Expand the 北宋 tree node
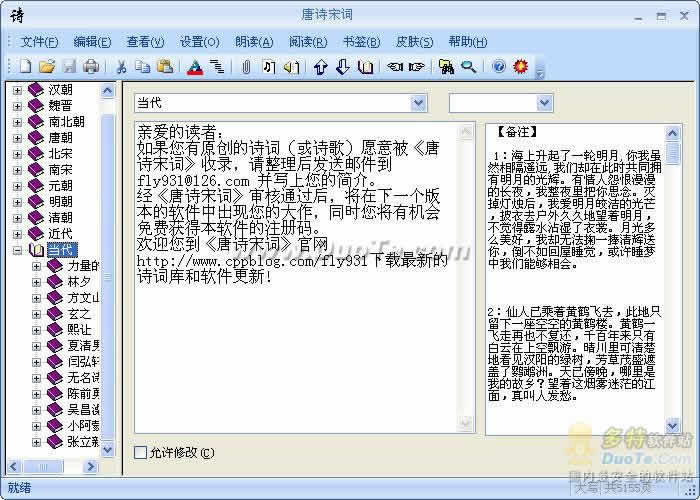700x500 pixels. [17, 153]
